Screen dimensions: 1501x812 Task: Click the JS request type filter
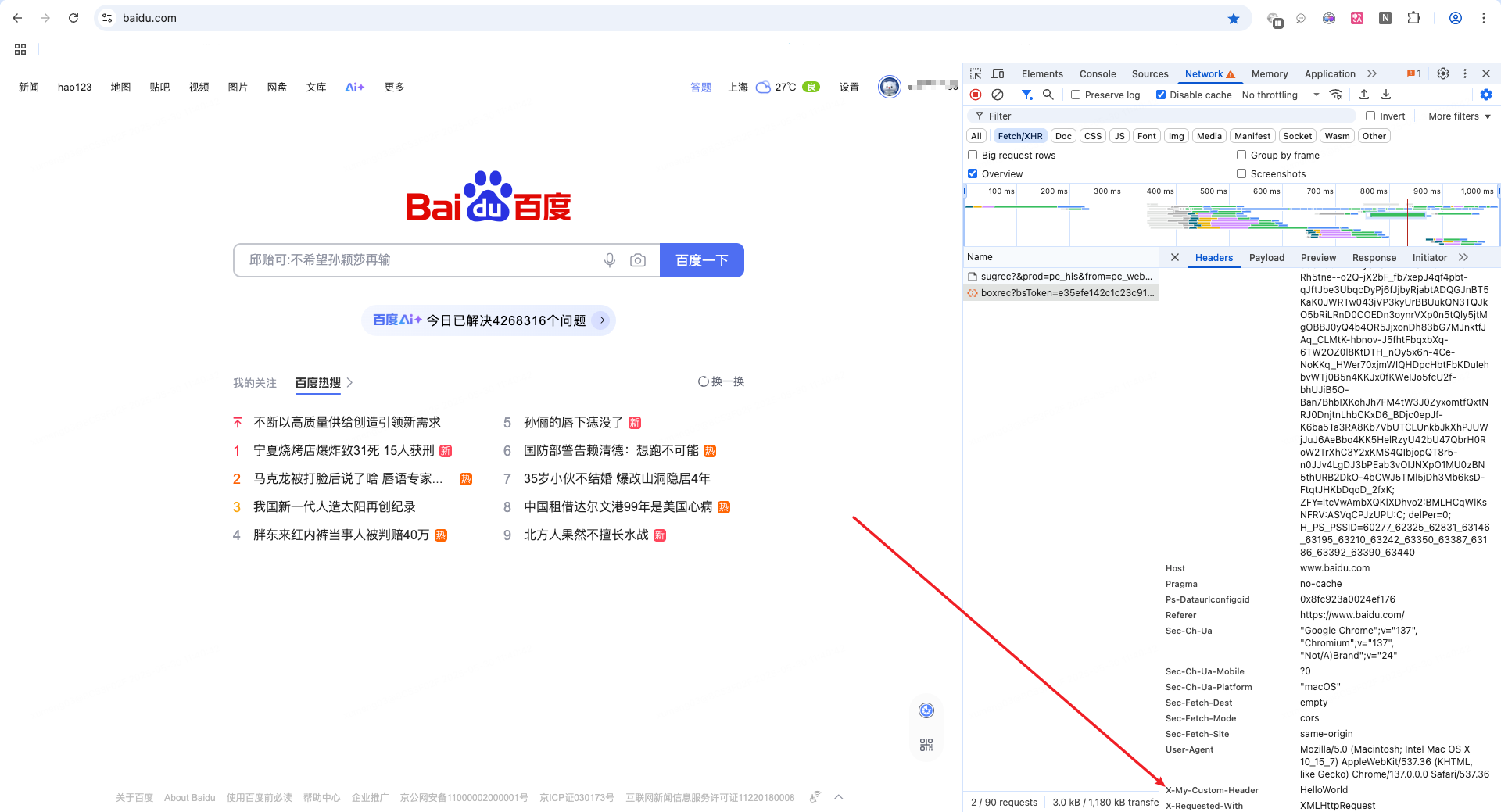tap(1119, 136)
